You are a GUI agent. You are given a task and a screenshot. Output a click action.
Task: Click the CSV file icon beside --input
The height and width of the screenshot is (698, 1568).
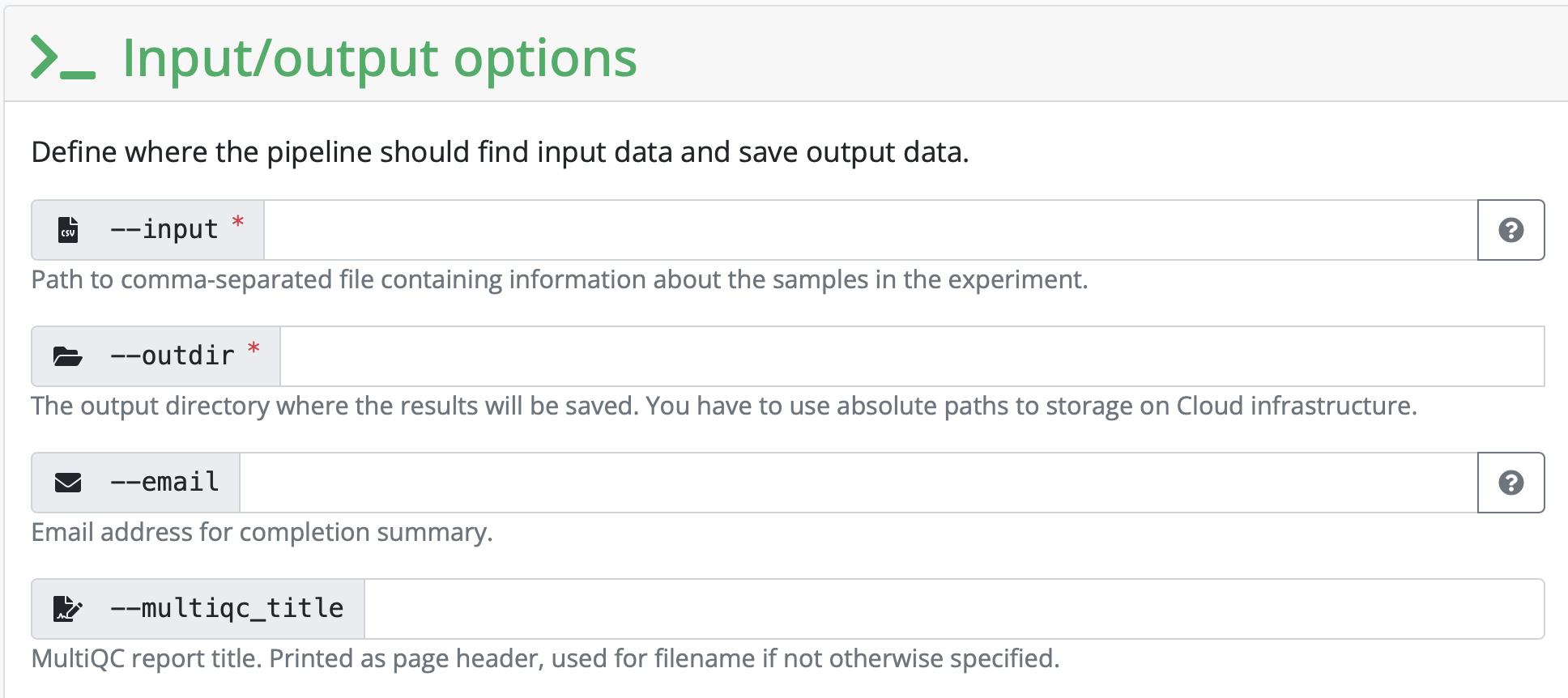click(x=68, y=230)
